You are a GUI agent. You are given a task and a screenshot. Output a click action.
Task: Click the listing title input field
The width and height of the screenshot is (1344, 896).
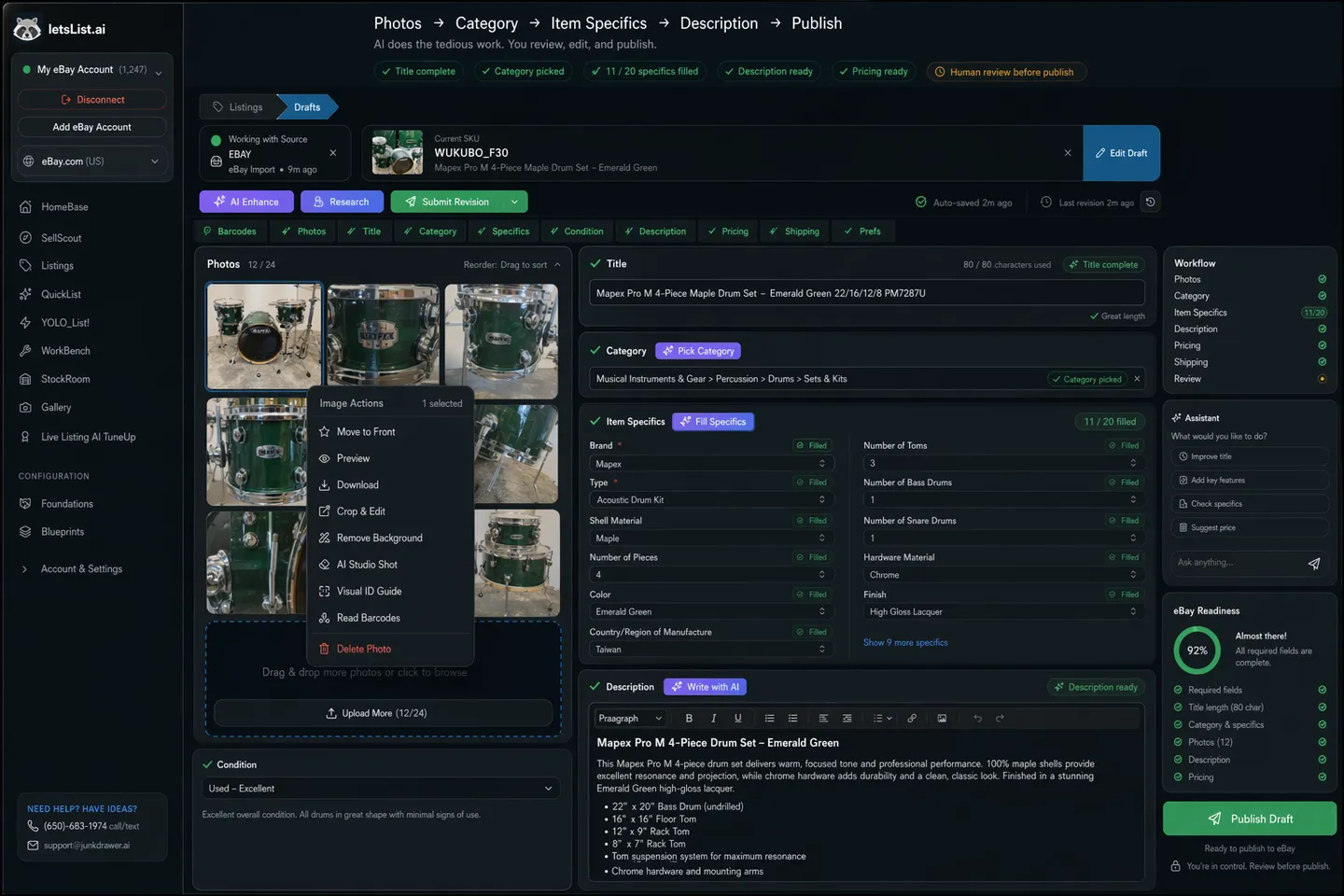point(868,293)
